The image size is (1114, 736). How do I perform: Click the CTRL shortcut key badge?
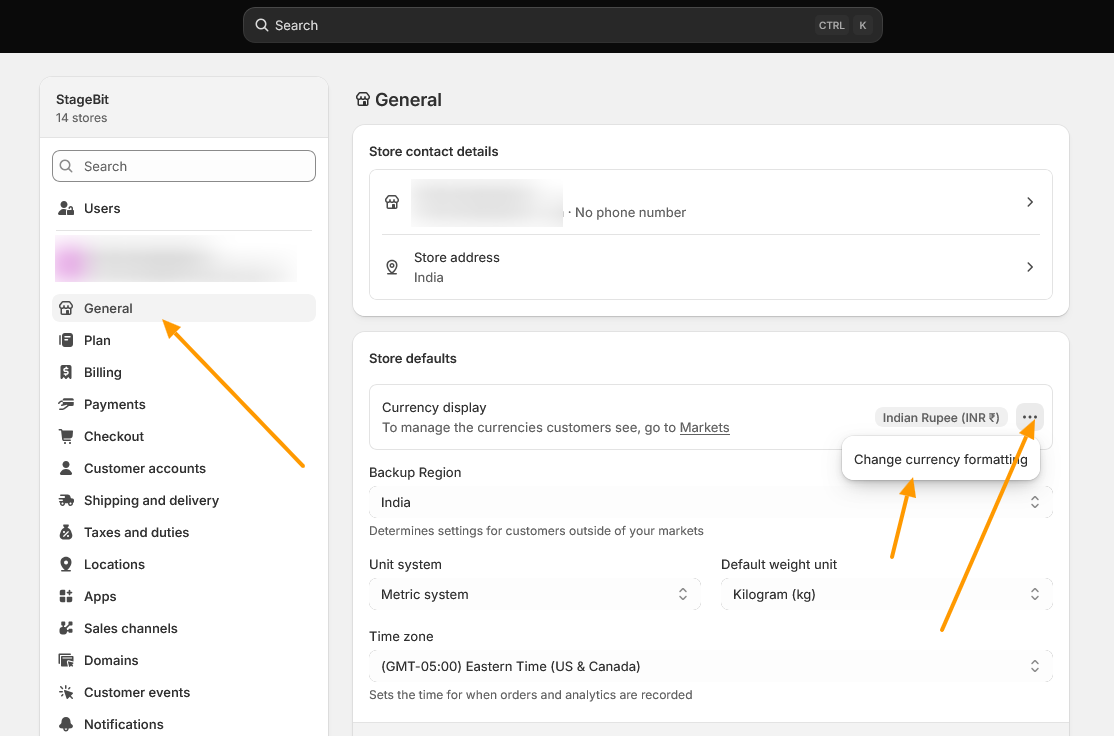point(831,26)
